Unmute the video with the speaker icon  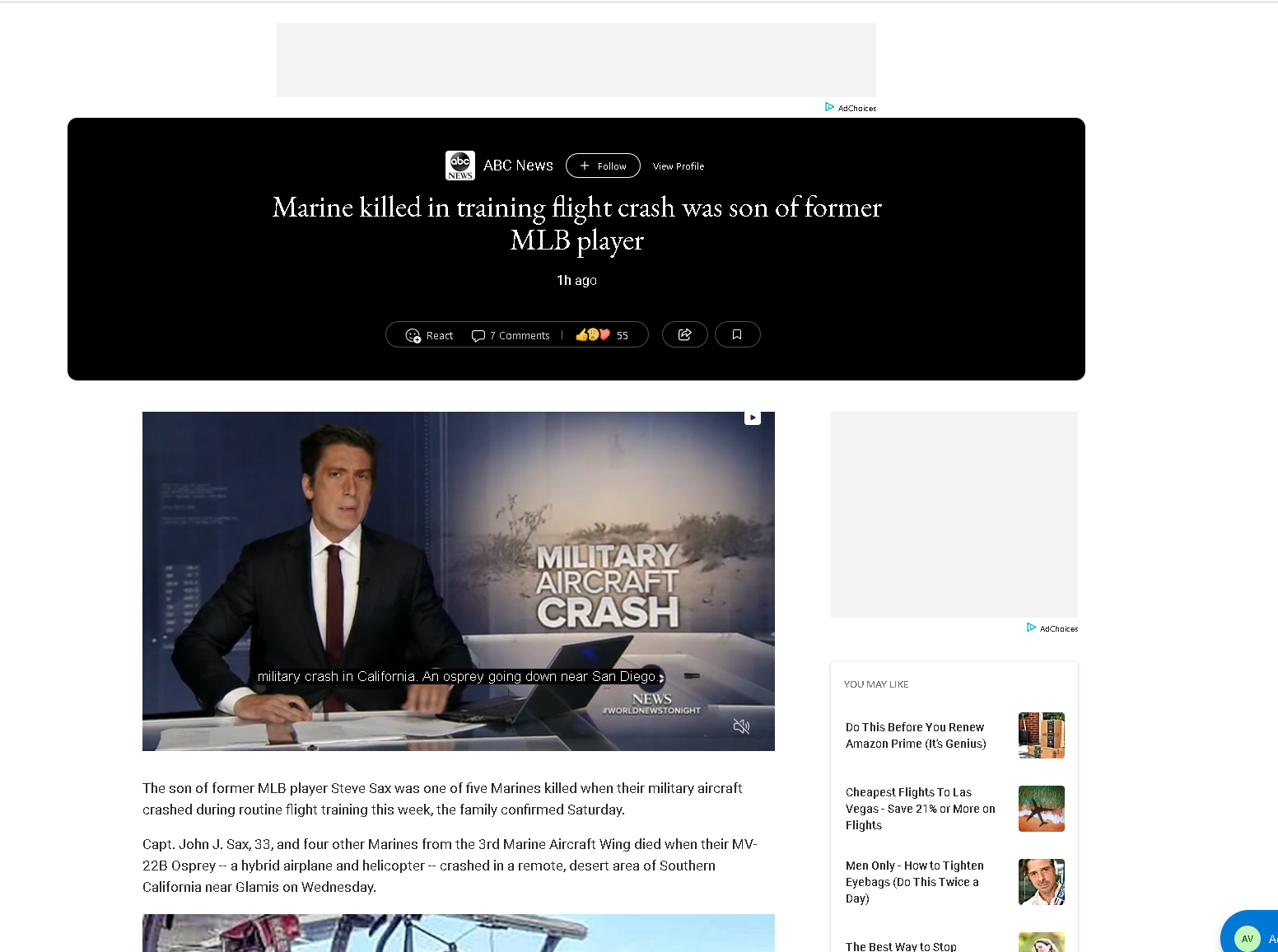(741, 726)
